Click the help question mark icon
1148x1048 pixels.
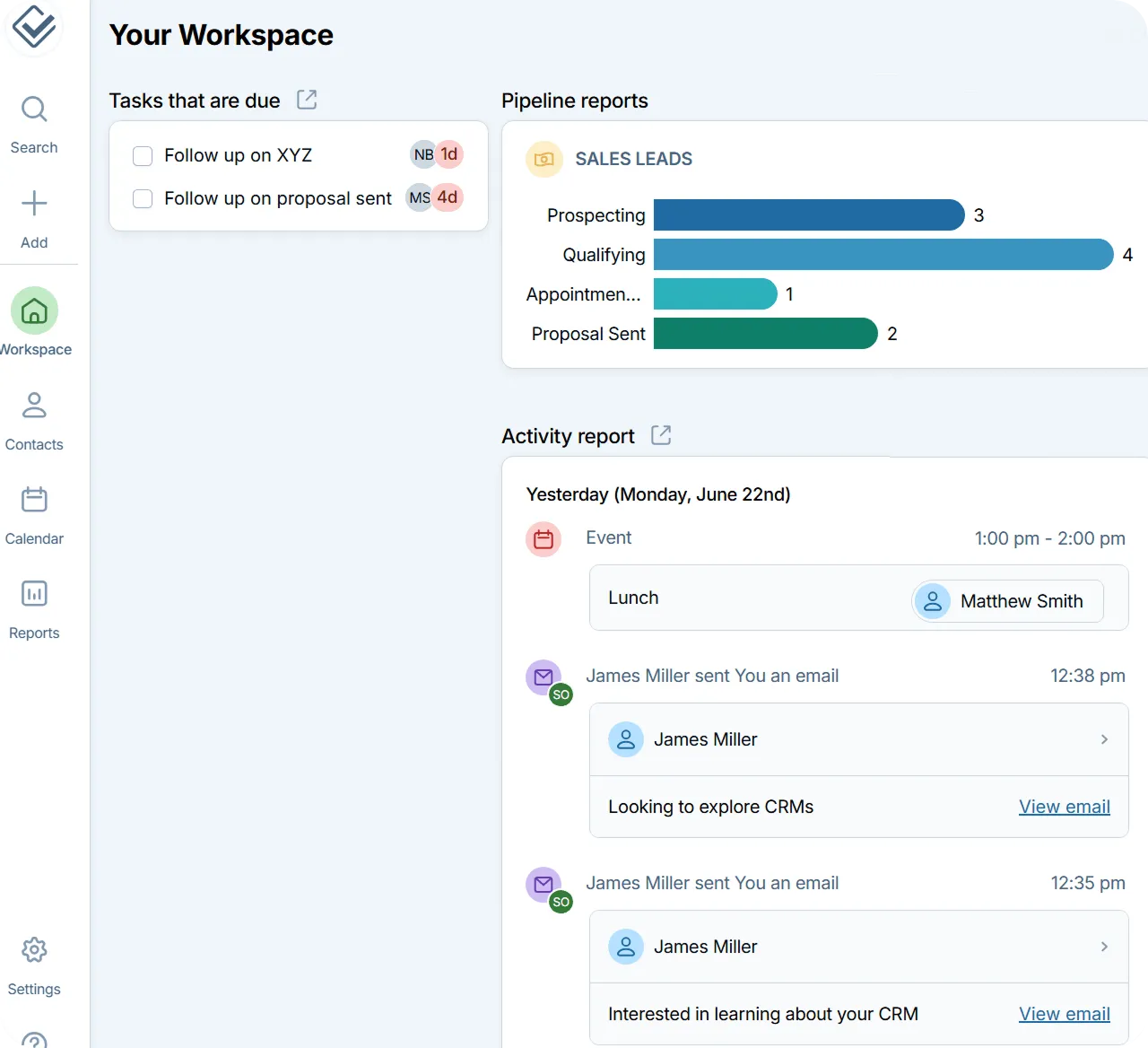point(34,1041)
